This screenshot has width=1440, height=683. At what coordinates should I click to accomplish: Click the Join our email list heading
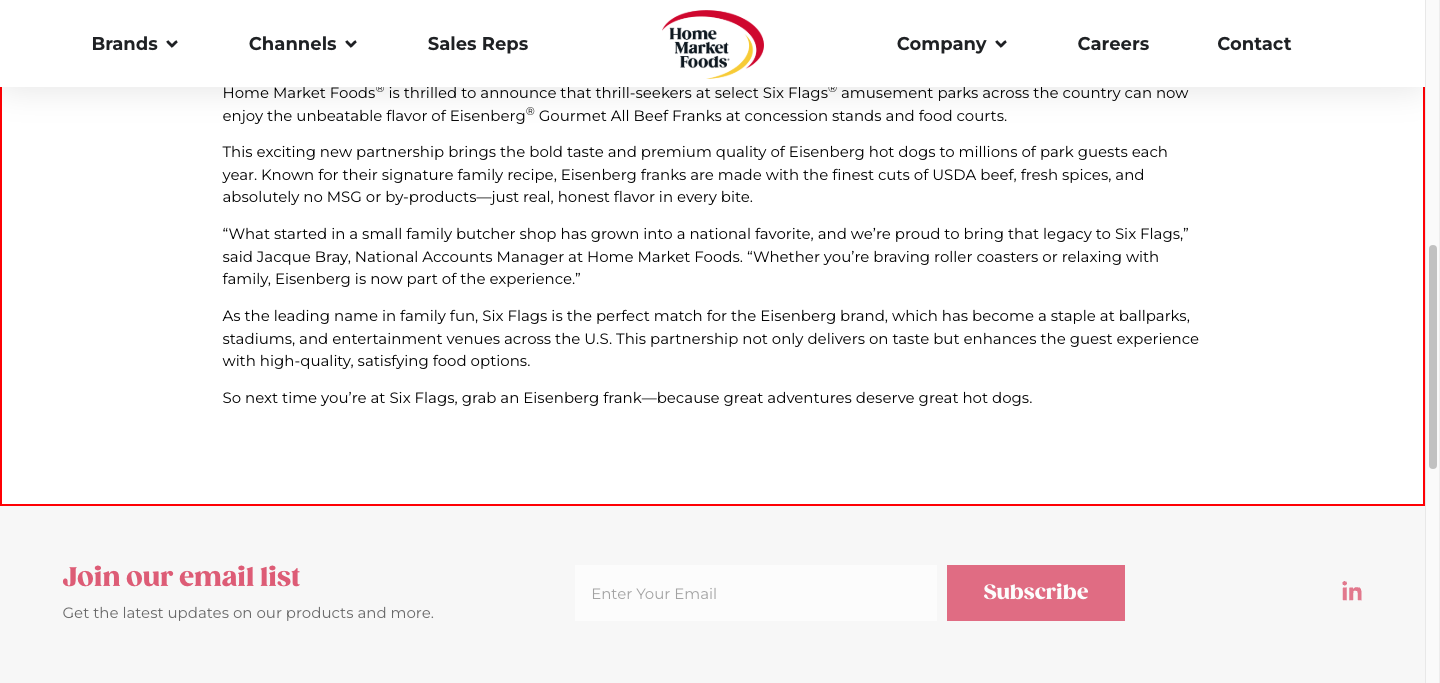pos(181,577)
